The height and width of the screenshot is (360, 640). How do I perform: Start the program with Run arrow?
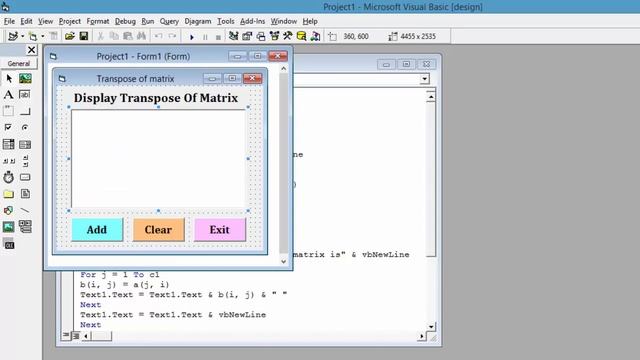pyautogui.click(x=191, y=37)
